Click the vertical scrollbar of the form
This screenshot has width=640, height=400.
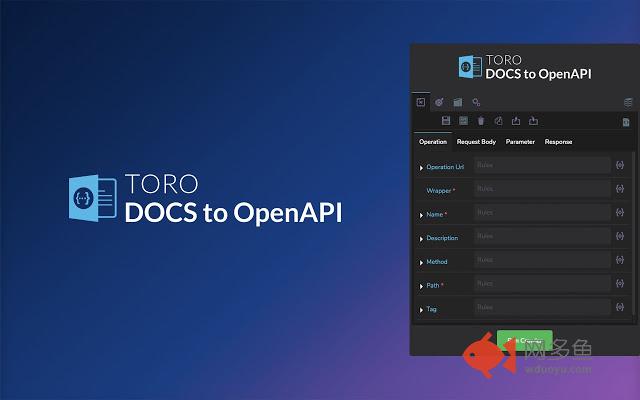point(633,233)
